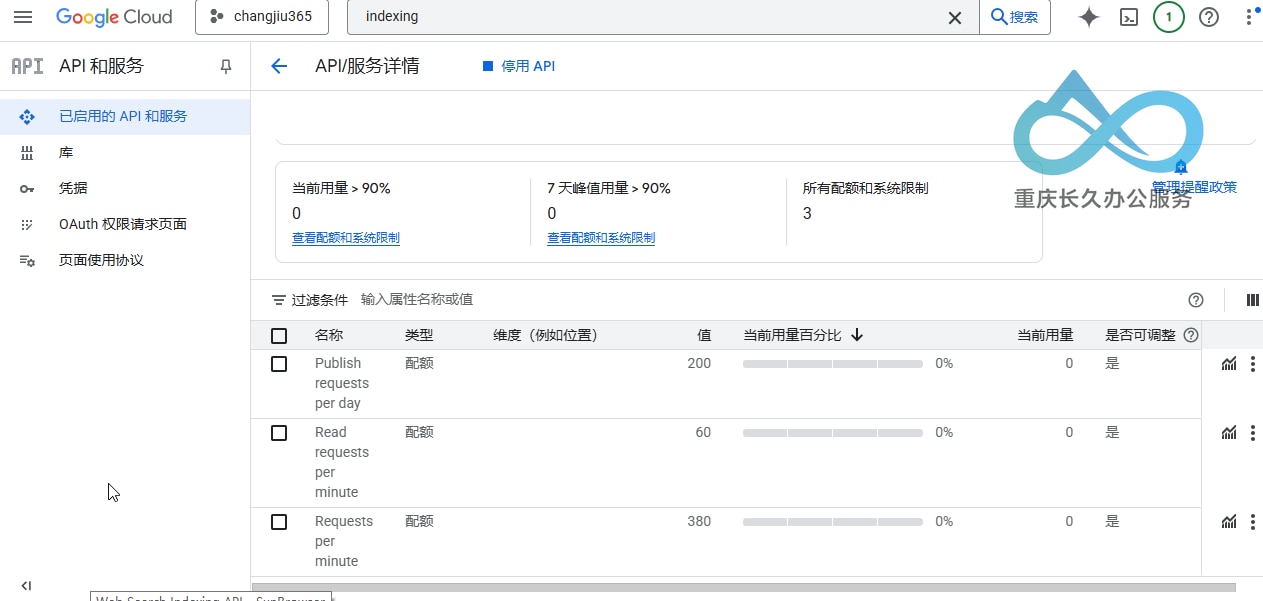Open more actions for Publish requests row

pyautogui.click(x=1253, y=364)
